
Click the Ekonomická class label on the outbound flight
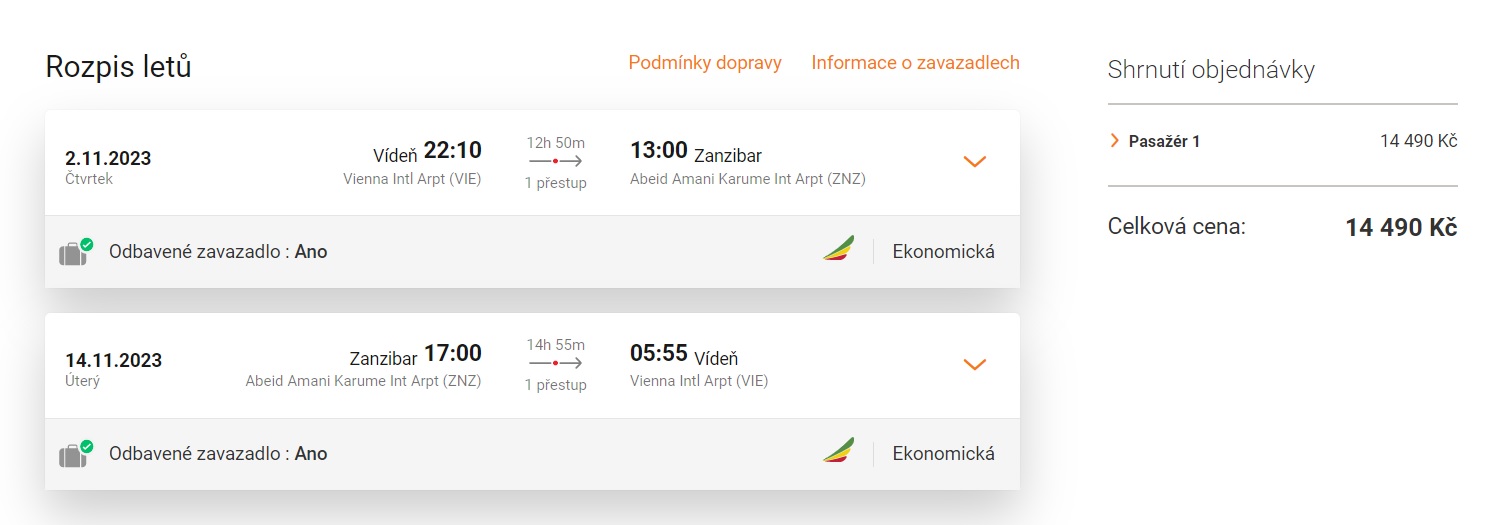click(x=943, y=252)
